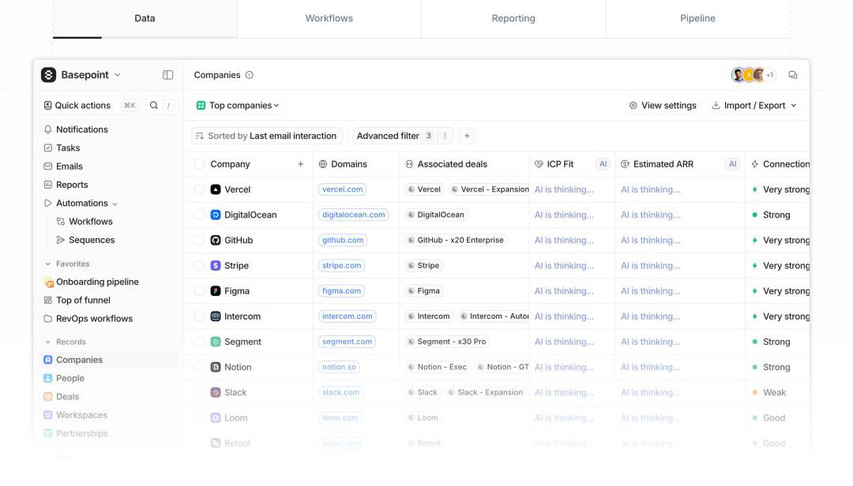Add a new filter with plus button

[x=467, y=136]
